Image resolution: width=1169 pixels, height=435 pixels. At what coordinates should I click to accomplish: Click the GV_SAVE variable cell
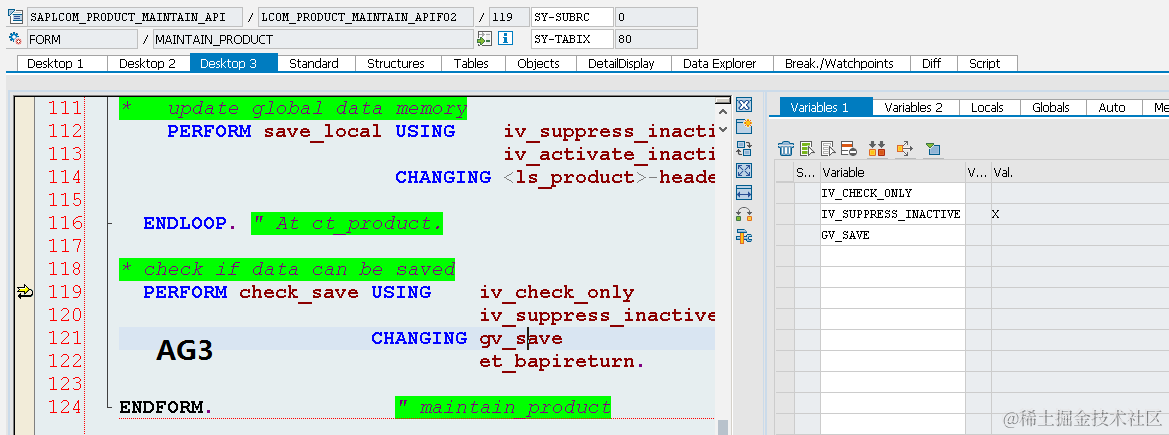pyautogui.click(x=892, y=235)
